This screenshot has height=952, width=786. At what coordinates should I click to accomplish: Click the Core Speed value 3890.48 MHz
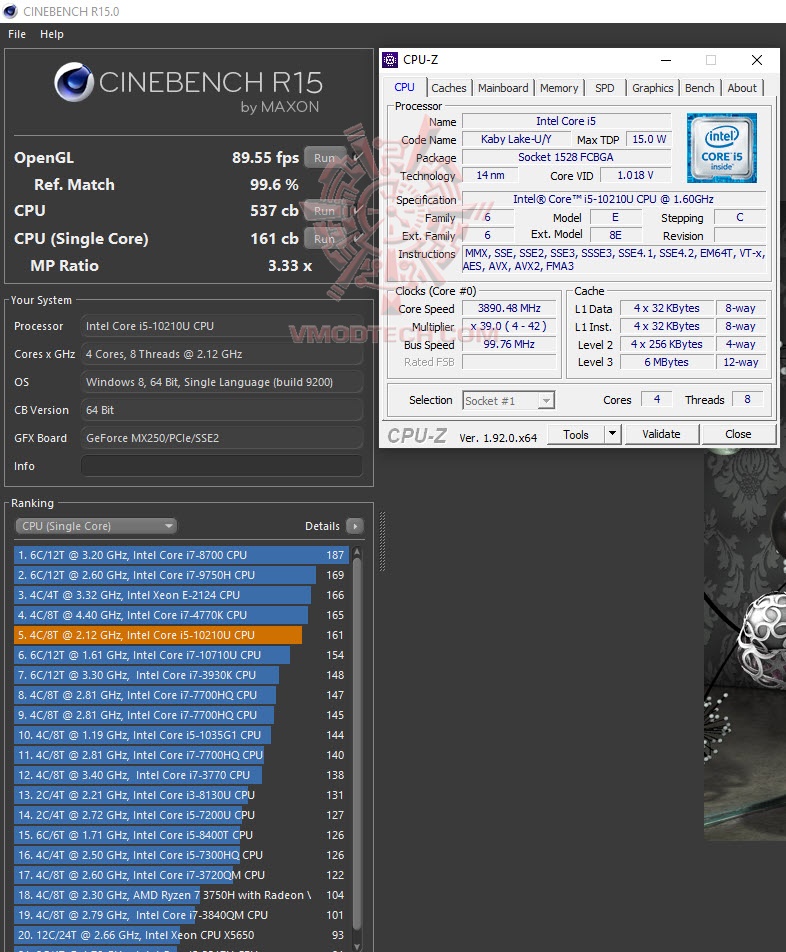pos(509,308)
